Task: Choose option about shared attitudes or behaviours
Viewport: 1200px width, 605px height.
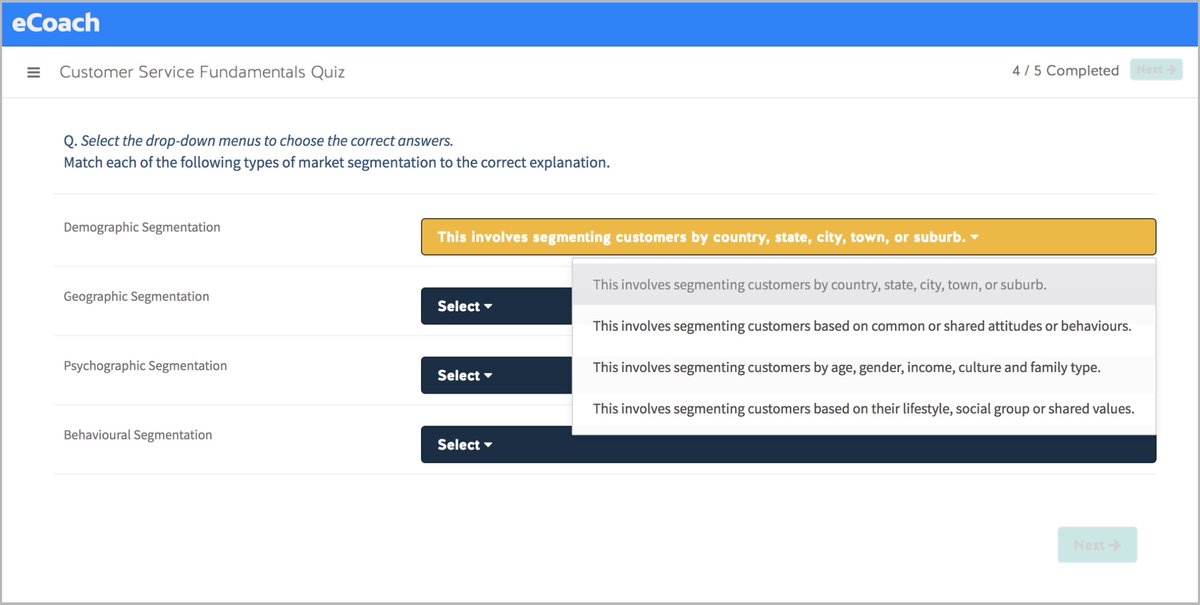Action: coord(864,326)
